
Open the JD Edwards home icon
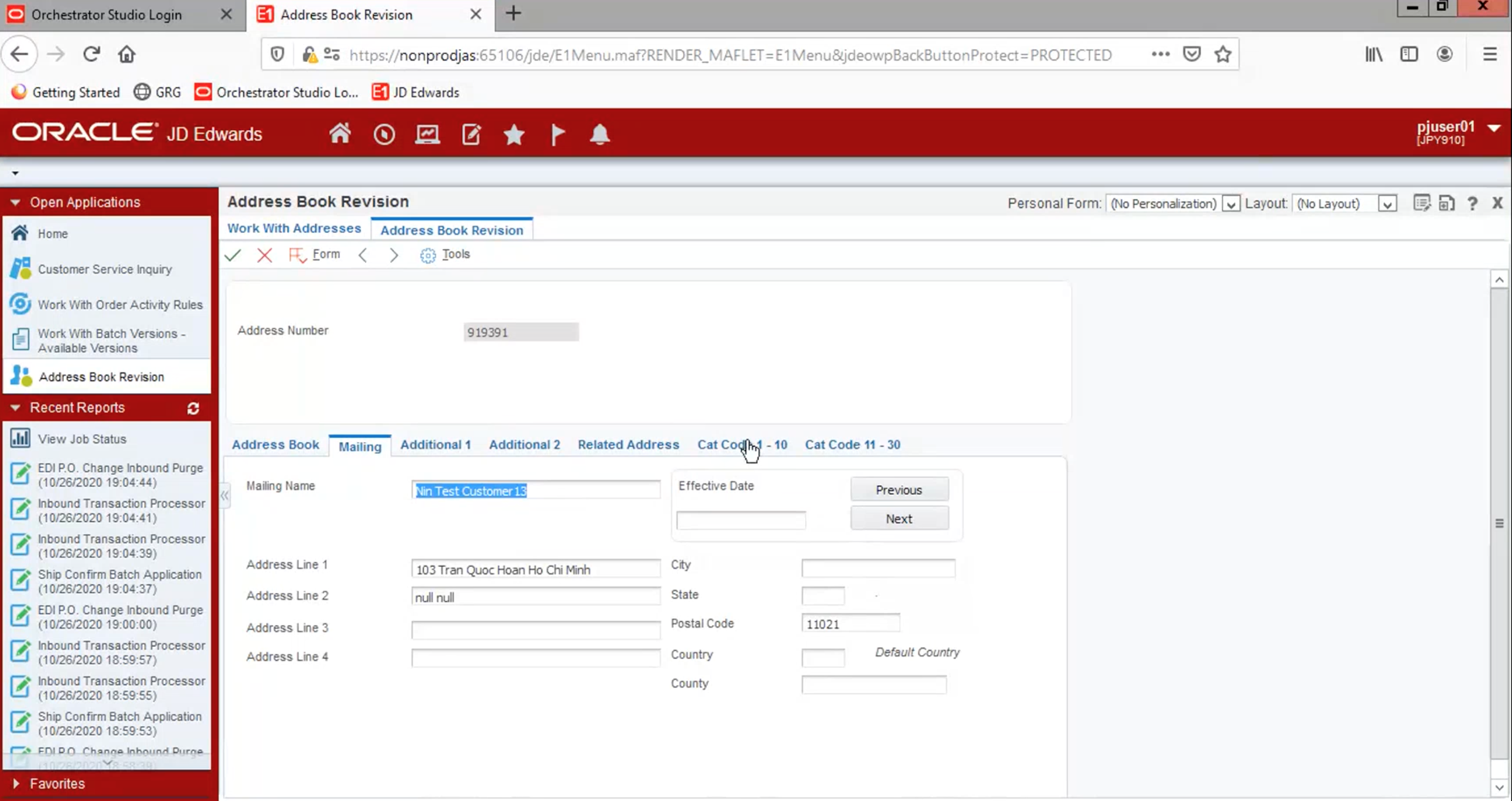pos(340,134)
